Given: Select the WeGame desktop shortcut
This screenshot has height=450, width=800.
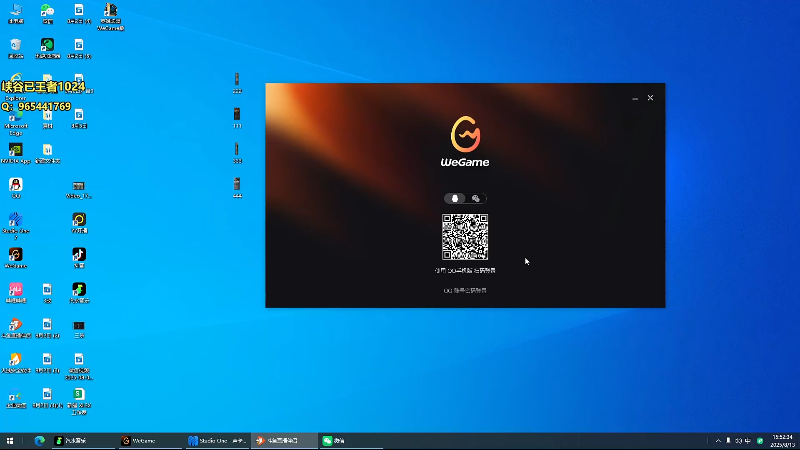Looking at the screenshot, I should [16, 258].
